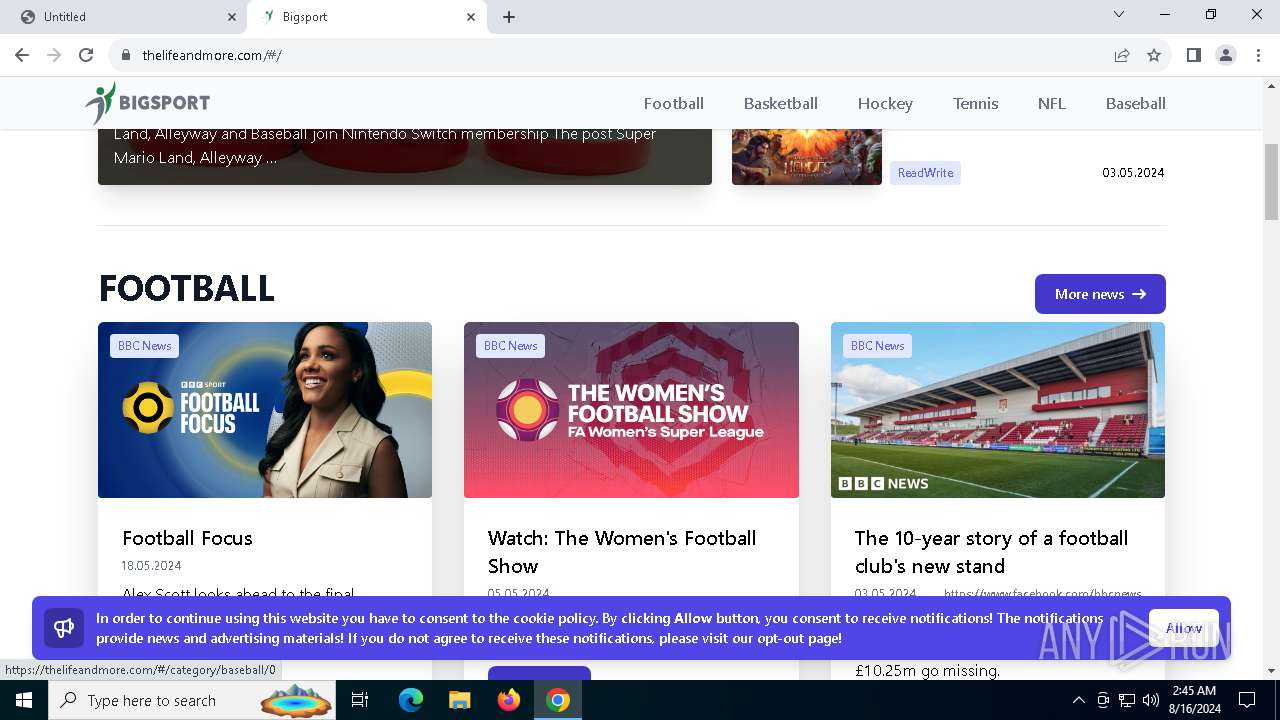Click the network icon in the tray

pyautogui.click(x=1127, y=700)
